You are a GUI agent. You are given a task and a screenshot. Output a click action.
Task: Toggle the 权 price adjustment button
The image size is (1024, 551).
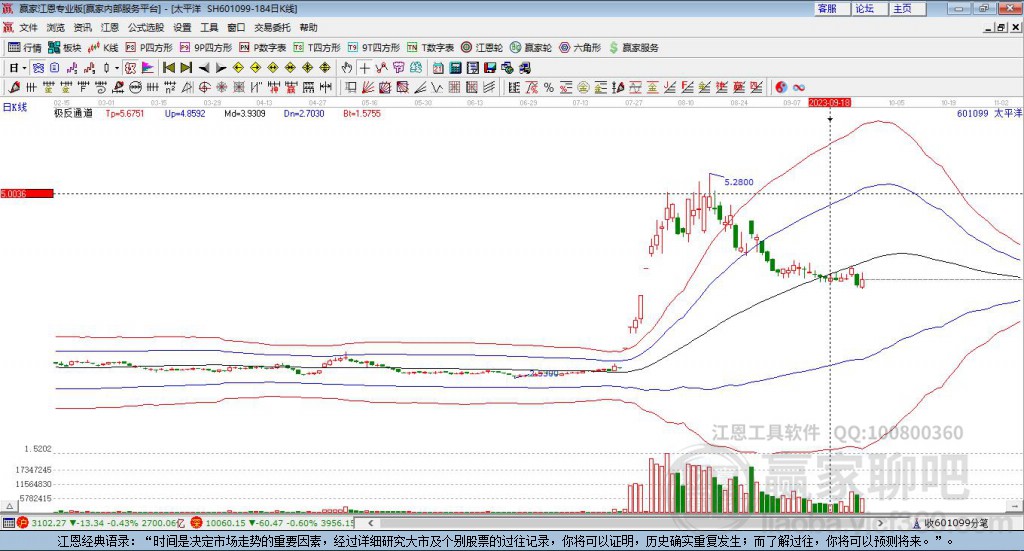130,68
